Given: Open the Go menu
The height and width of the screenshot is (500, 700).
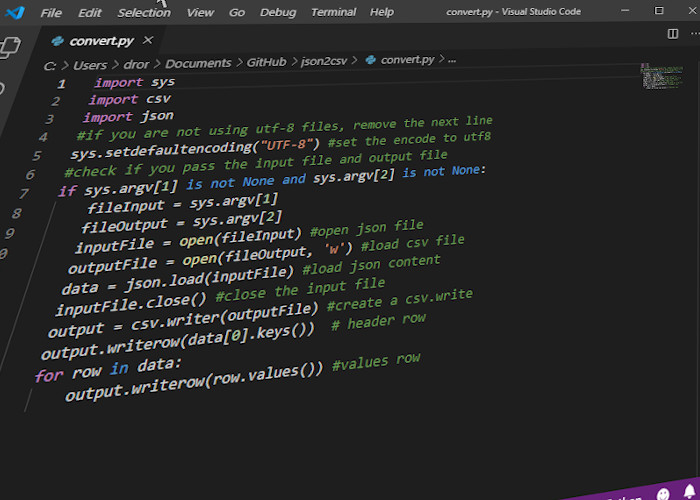Looking at the screenshot, I should (x=237, y=12).
